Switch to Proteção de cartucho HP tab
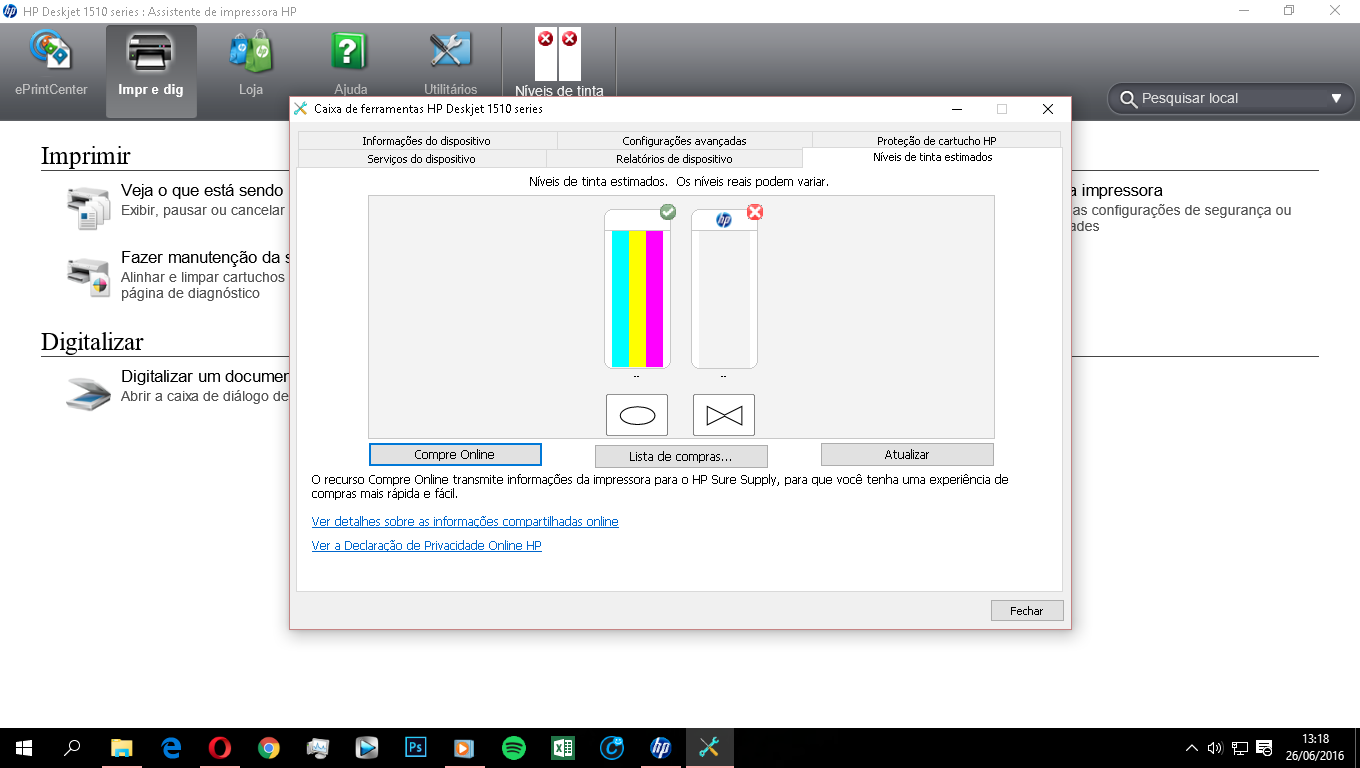This screenshot has height=768, width=1360. click(937, 141)
